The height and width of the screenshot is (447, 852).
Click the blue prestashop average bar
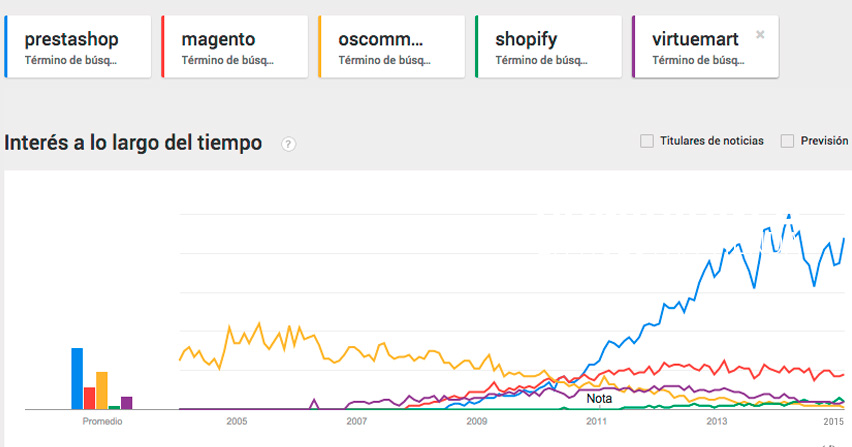click(x=77, y=378)
